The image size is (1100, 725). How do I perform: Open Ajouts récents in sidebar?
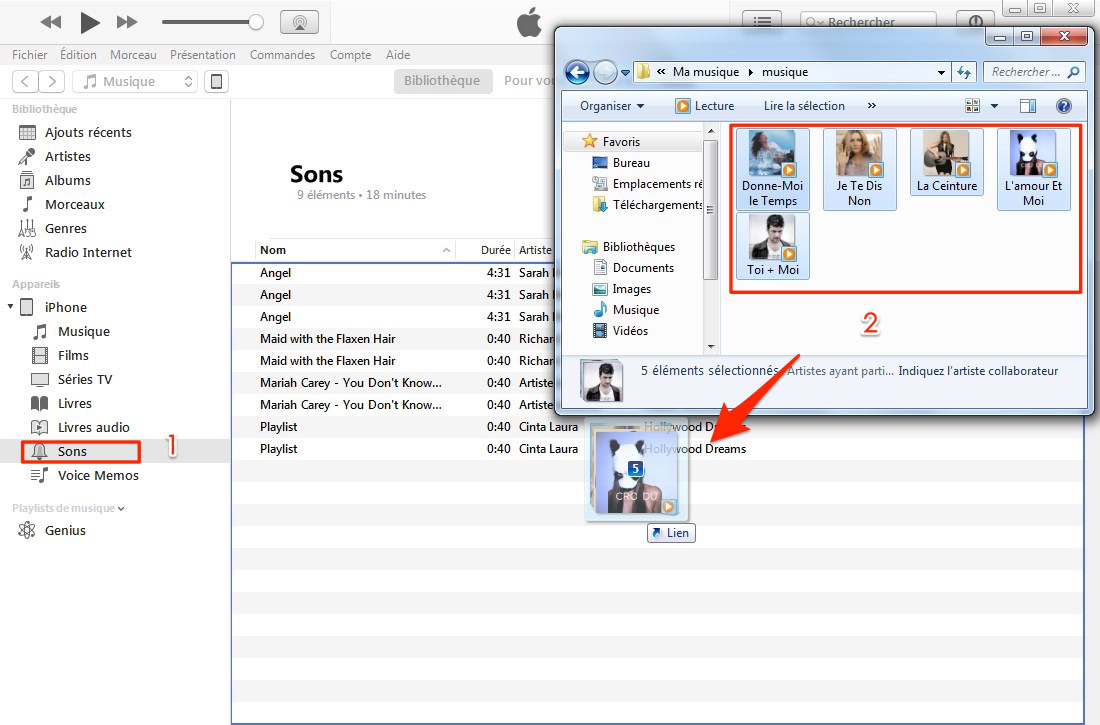click(x=88, y=133)
